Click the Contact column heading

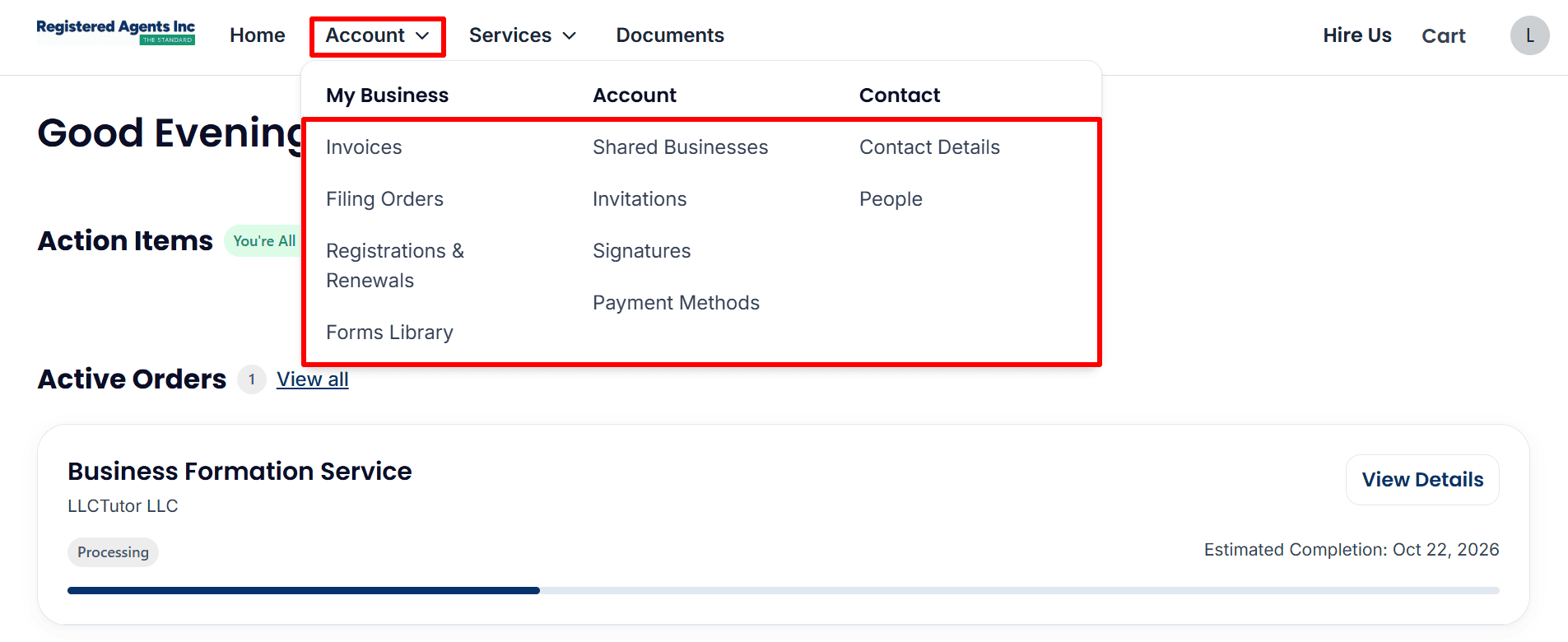click(900, 95)
